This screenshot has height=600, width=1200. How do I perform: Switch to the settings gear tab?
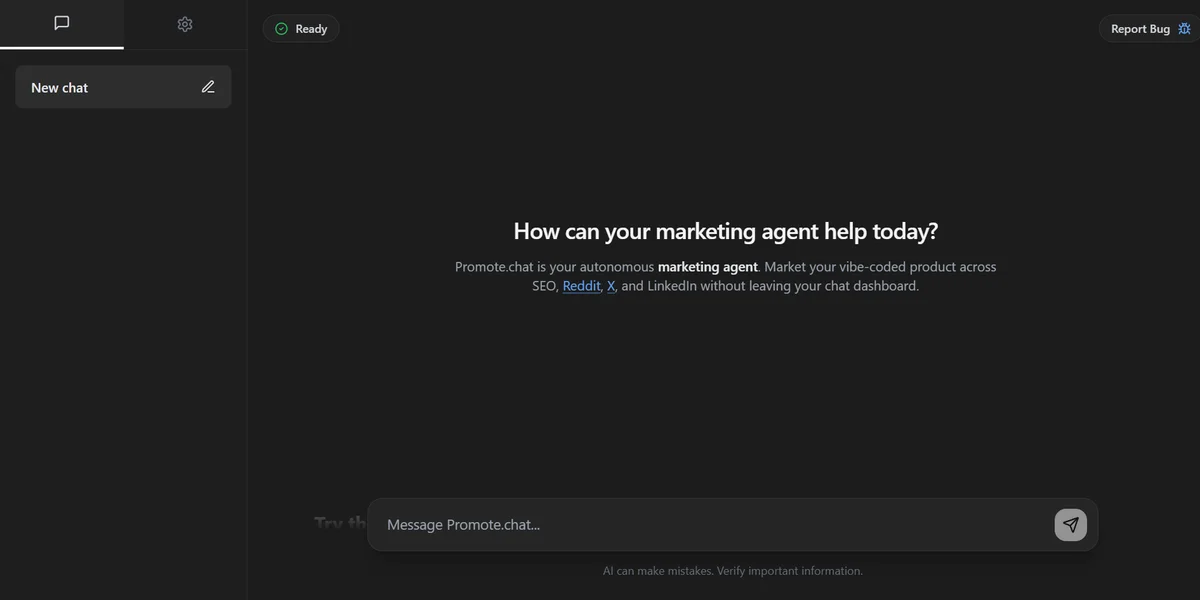[185, 23]
